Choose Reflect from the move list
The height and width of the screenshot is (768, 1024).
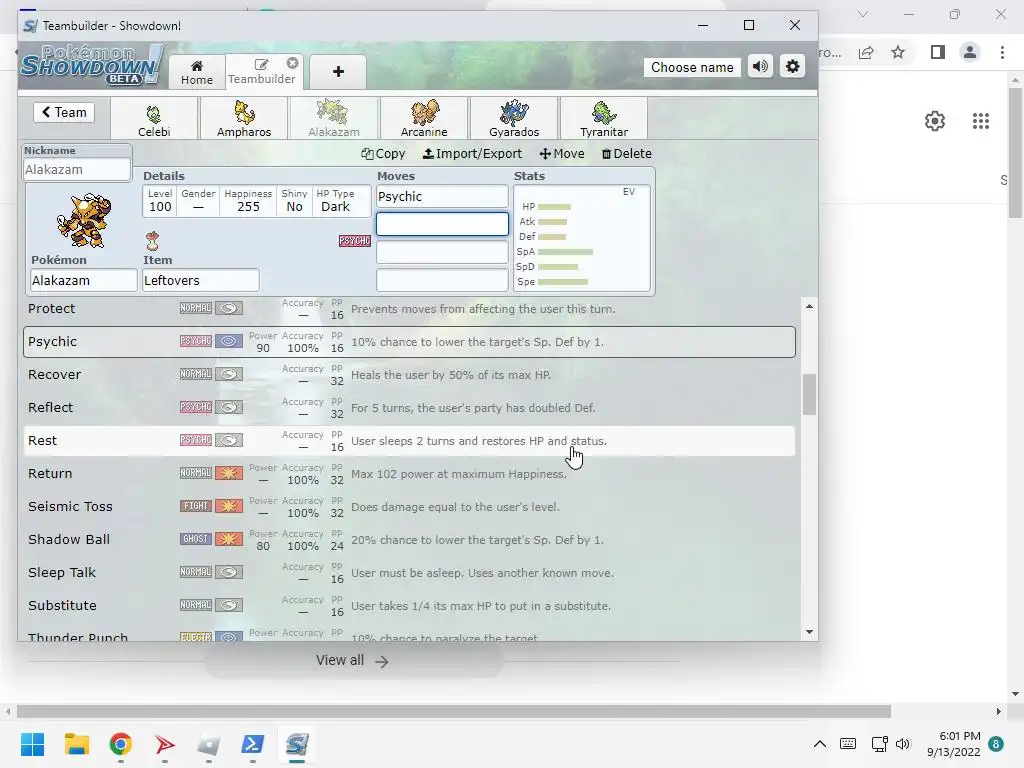tap(409, 408)
